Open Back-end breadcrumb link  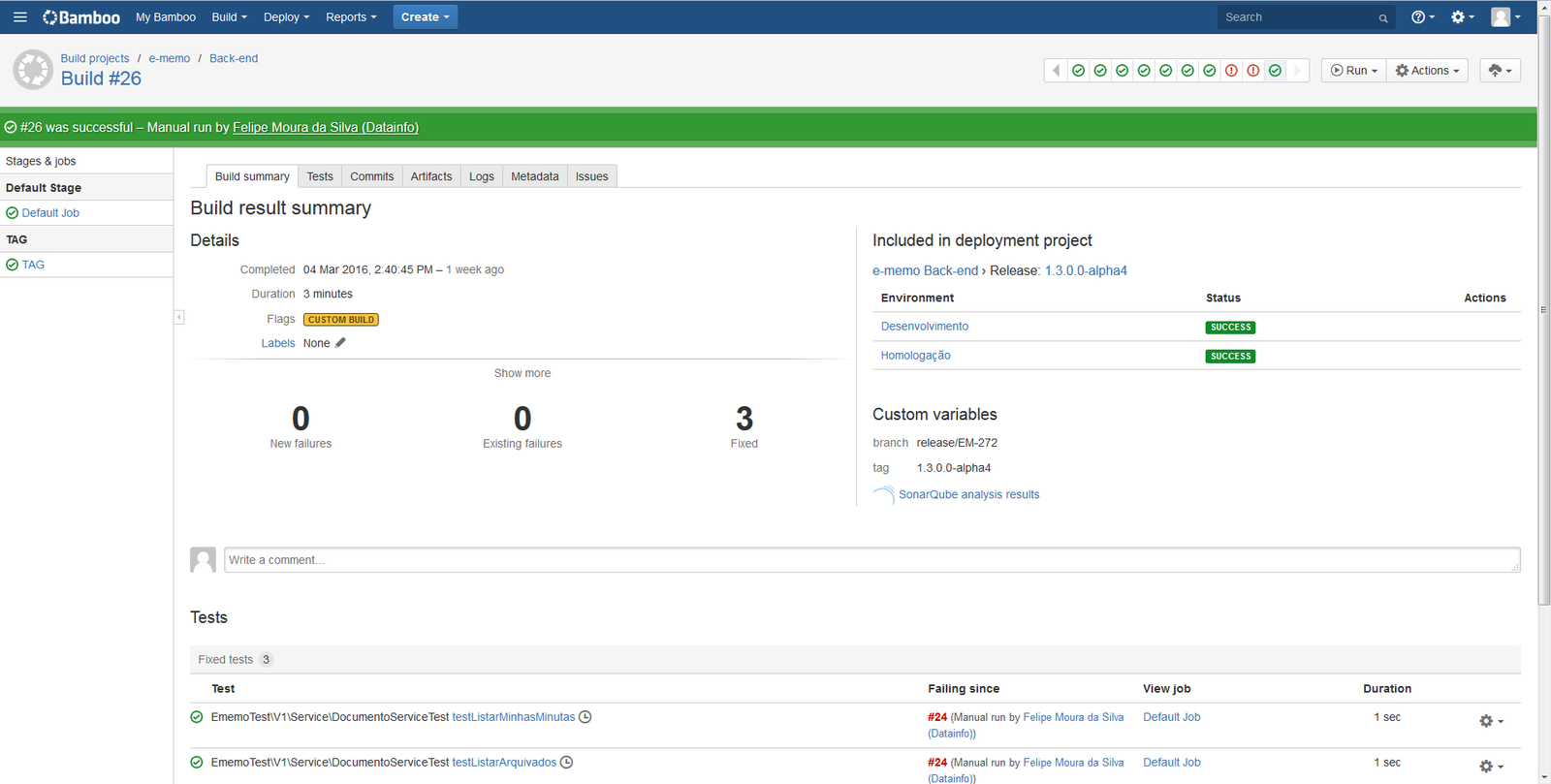coord(234,58)
